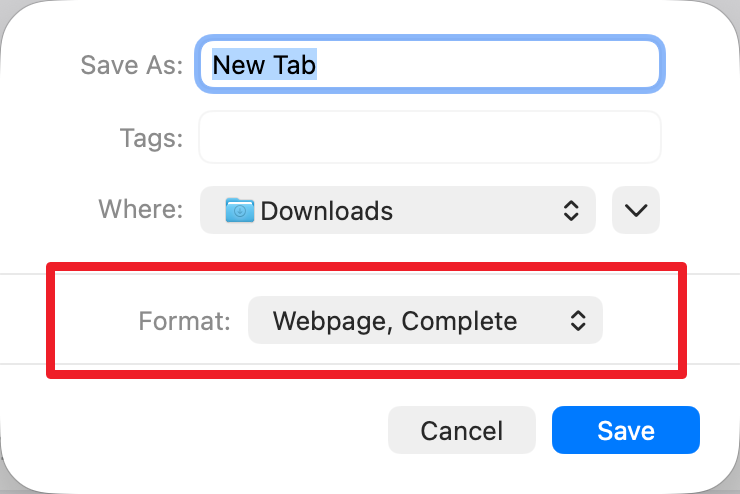Image resolution: width=740 pixels, height=494 pixels.
Task: Click the "Save As:" label
Action: [131, 65]
